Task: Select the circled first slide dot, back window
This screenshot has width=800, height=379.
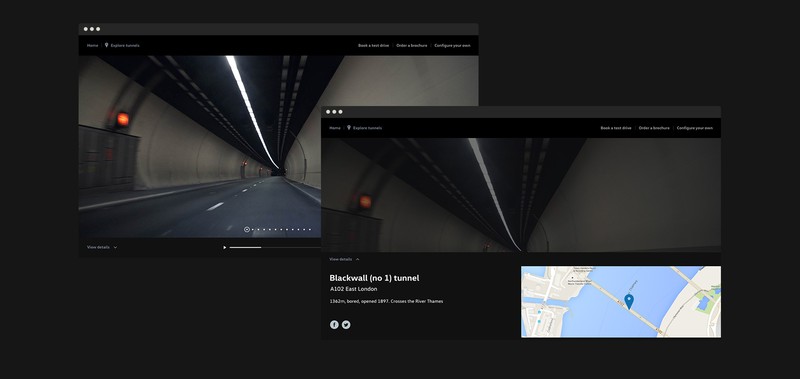Action: tap(247, 230)
